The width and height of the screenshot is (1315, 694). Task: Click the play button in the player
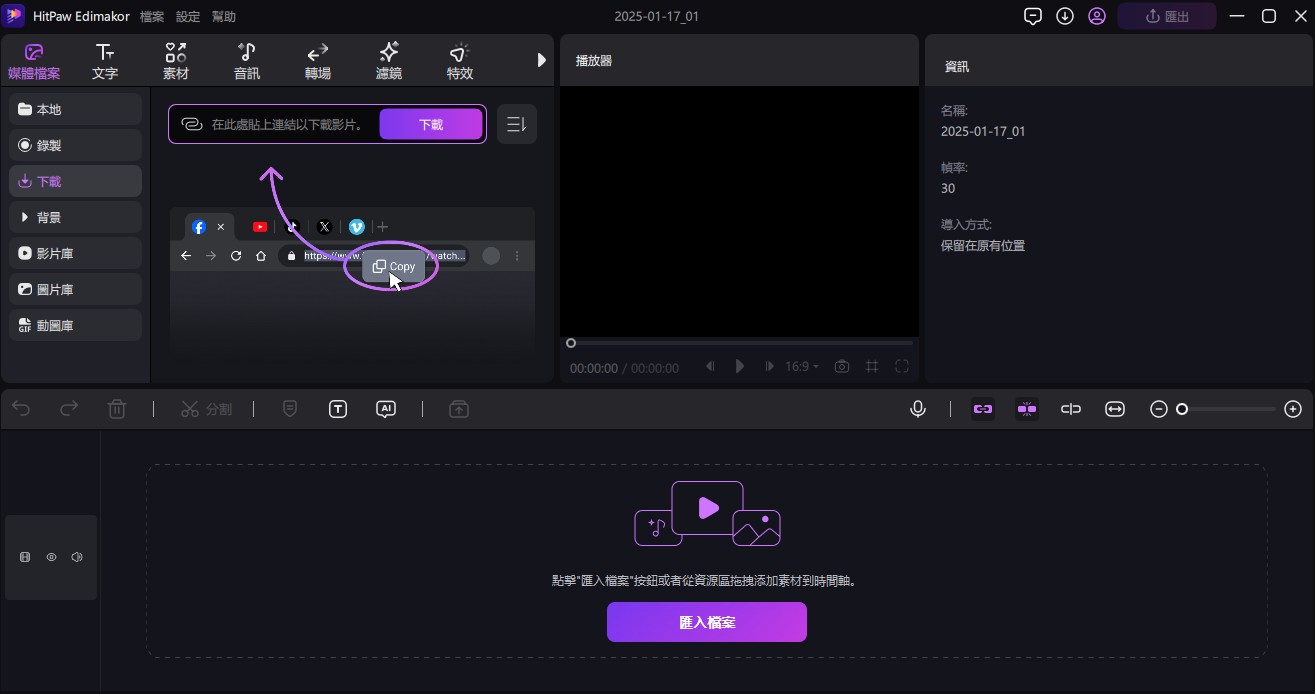point(740,367)
